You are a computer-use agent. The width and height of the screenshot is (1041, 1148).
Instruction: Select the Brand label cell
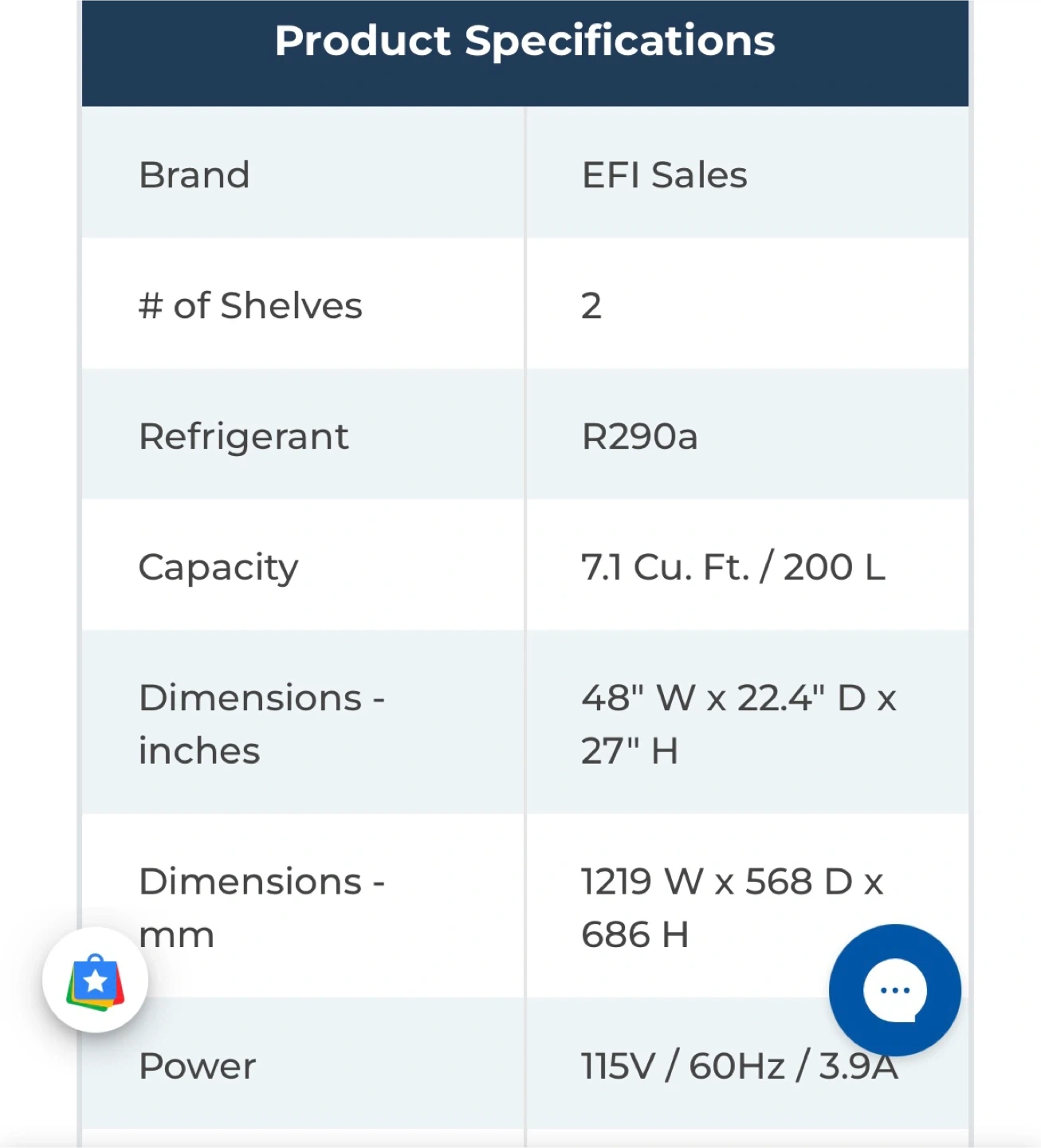click(x=194, y=175)
